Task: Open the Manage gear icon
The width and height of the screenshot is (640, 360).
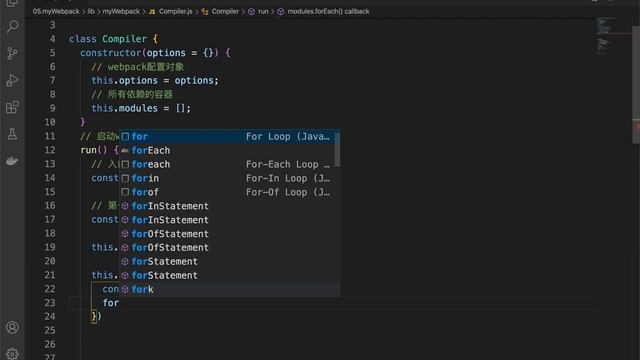Action: pos(12,353)
